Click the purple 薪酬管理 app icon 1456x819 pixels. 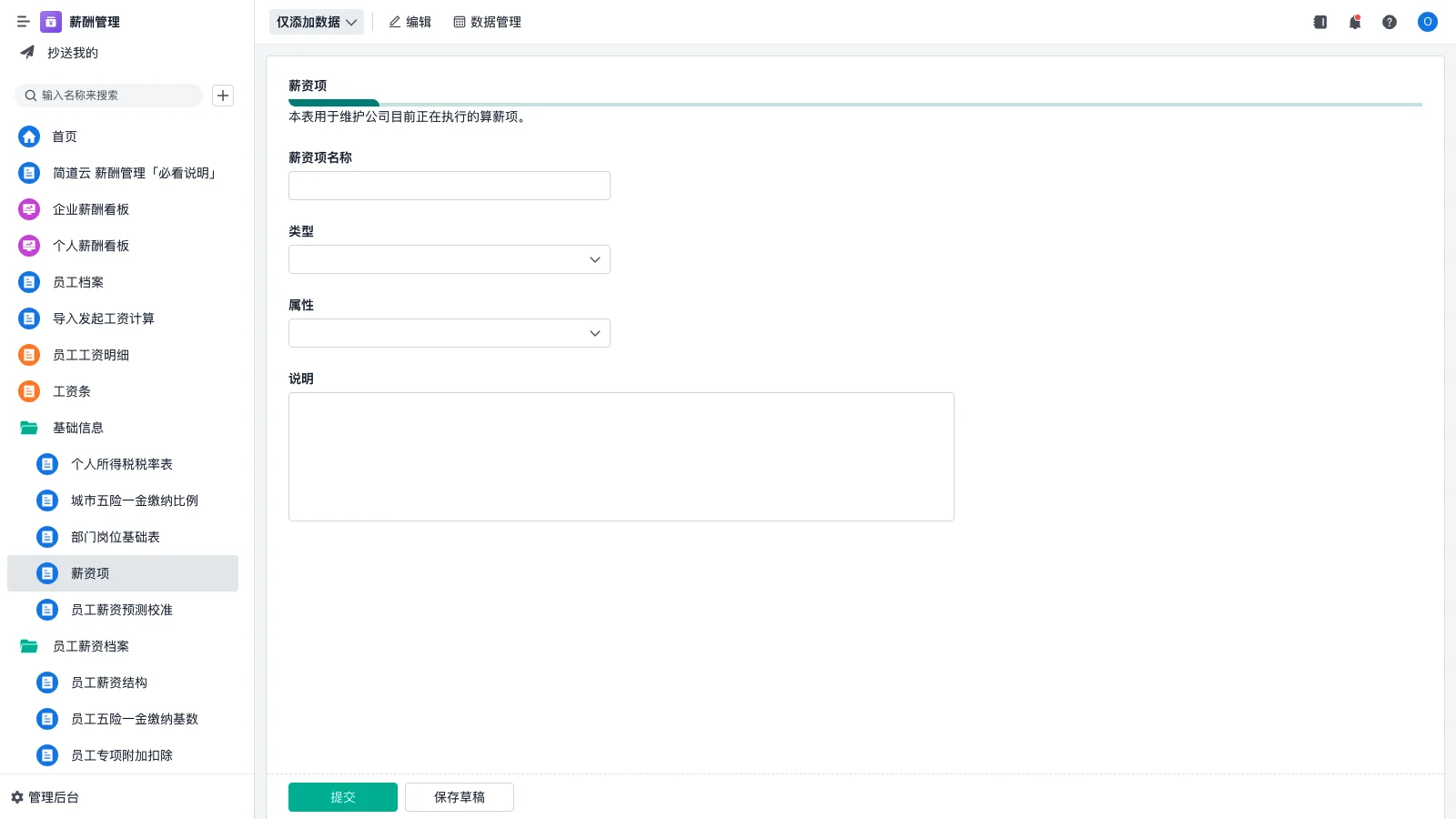(51, 22)
